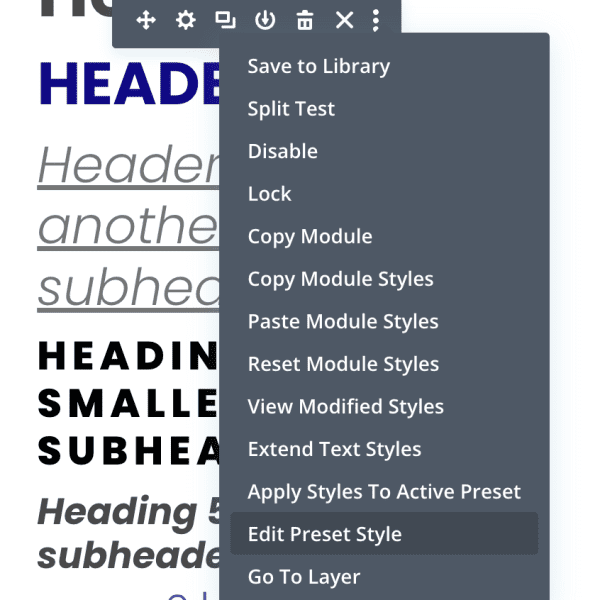The height and width of the screenshot is (600, 600).
Task: Select Disable in the context menu
Action: (x=283, y=152)
